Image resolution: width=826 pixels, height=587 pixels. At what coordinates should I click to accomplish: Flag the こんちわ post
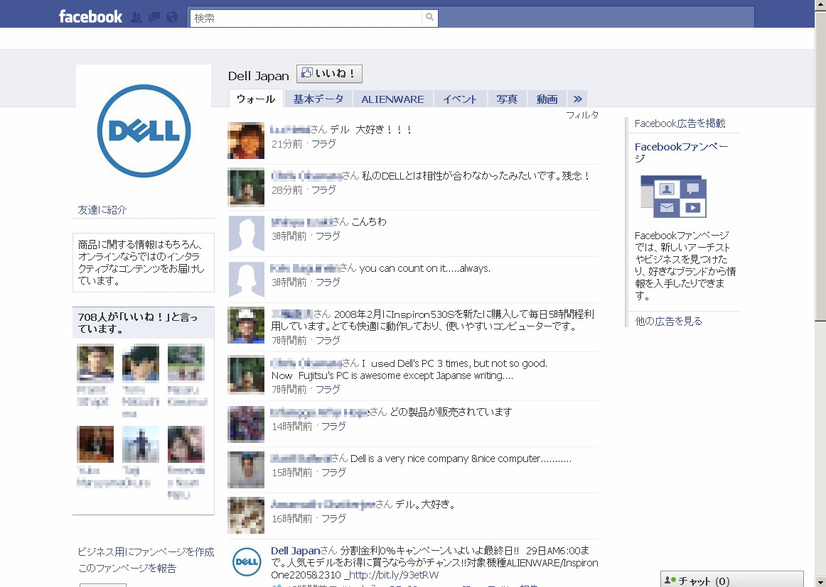pyautogui.click(x=328, y=236)
